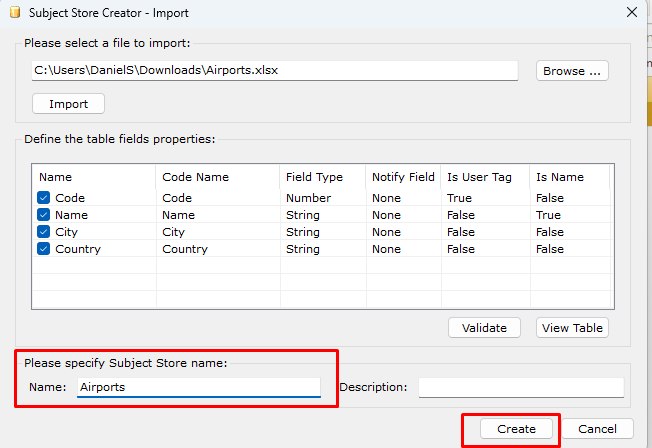The height and width of the screenshot is (448, 652).
Task: Close the Import dialog window
Action: pos(632,12)
